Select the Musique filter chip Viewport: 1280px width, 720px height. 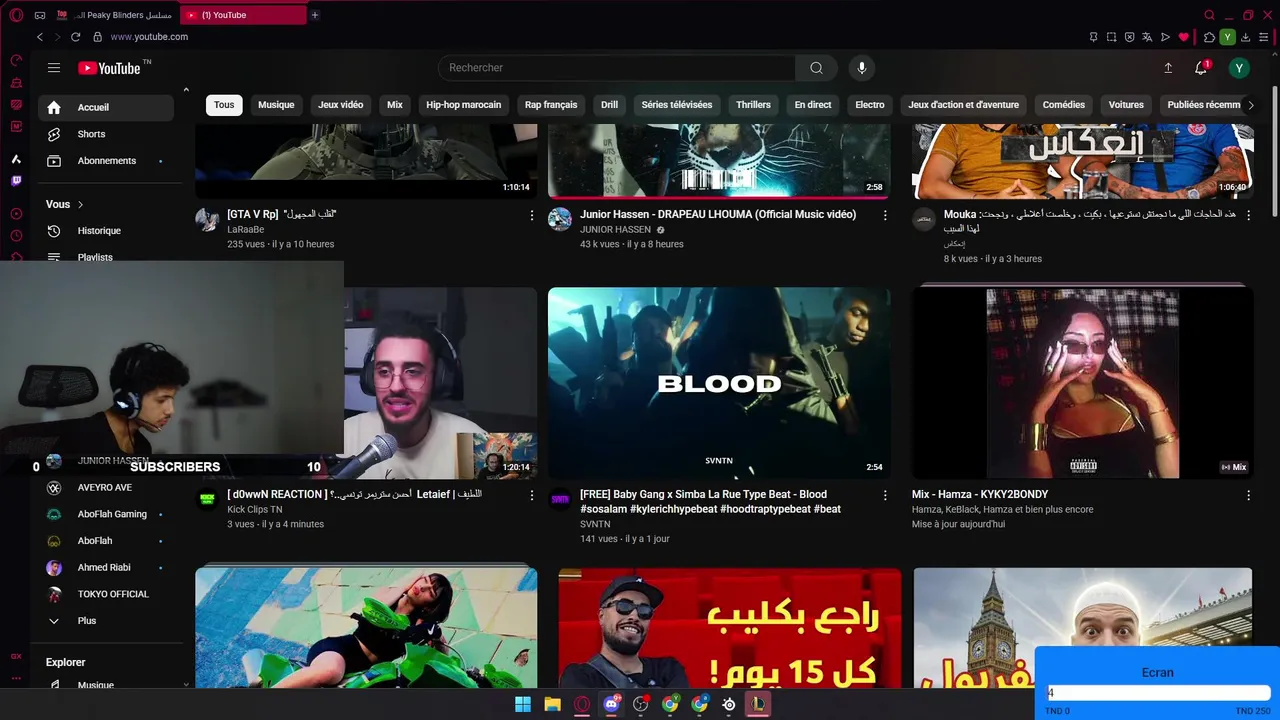pos(276,105)
